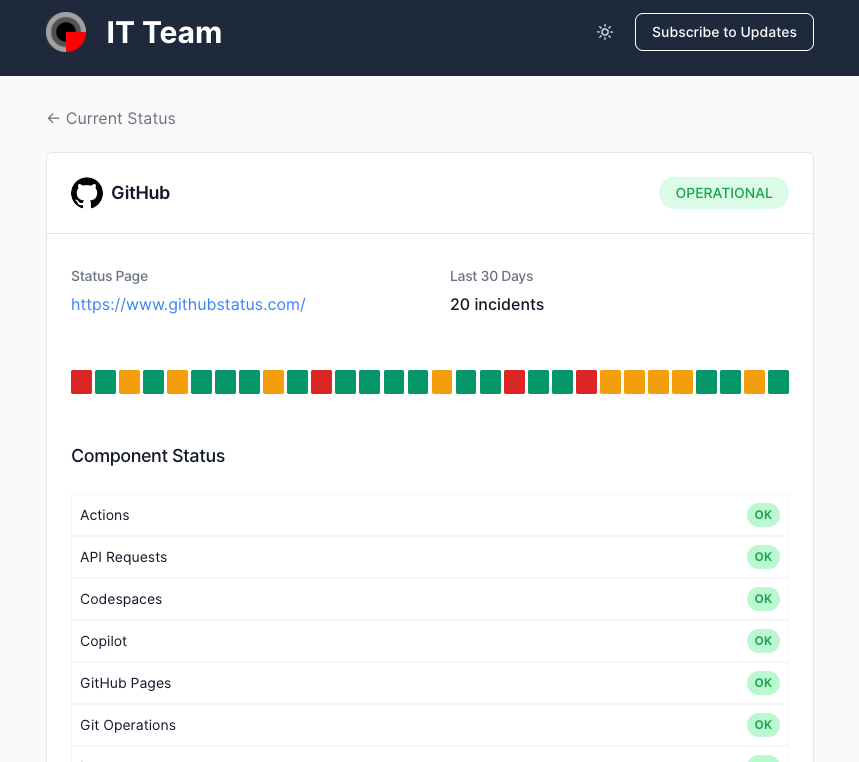Click the 20 incidents count text
The height and width of the screenshot is (762, 859).
point(497,304)
